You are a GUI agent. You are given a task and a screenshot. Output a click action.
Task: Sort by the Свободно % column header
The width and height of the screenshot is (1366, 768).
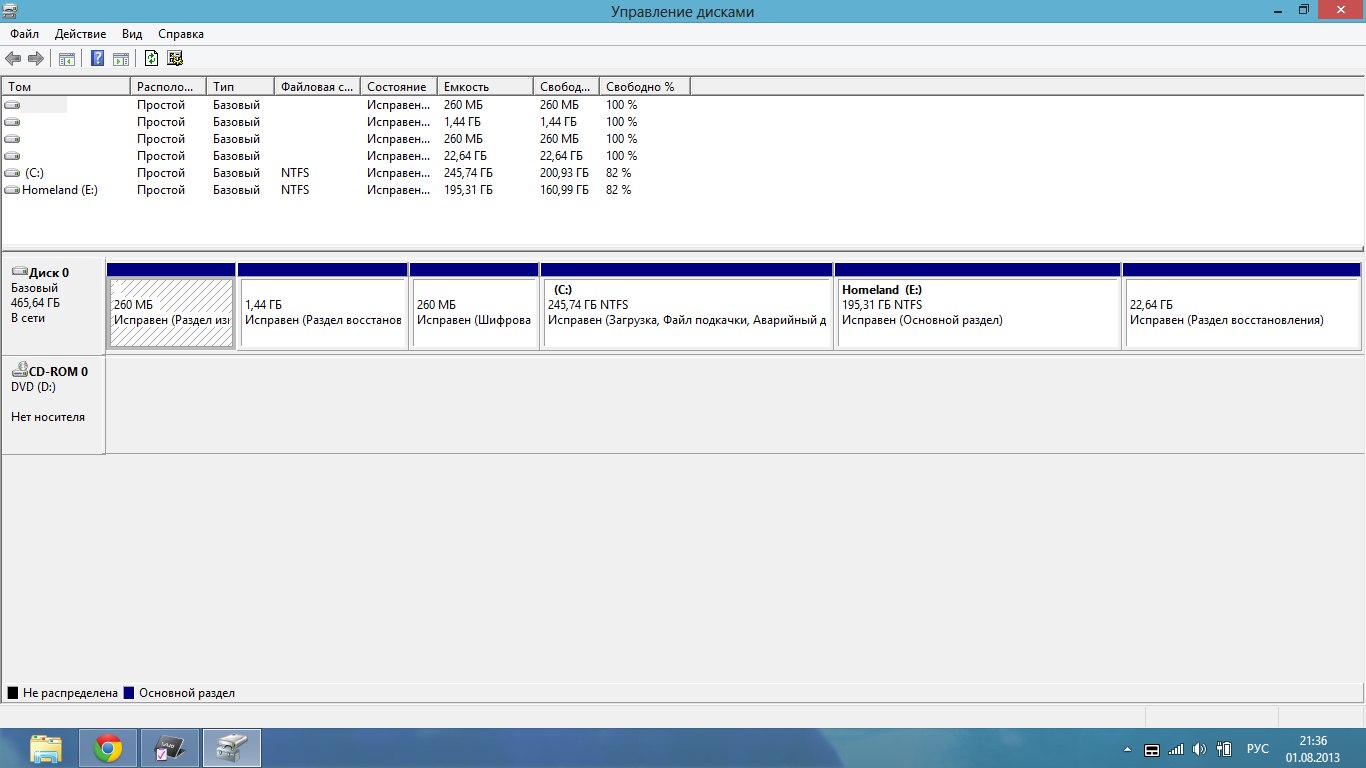point(645,87)
